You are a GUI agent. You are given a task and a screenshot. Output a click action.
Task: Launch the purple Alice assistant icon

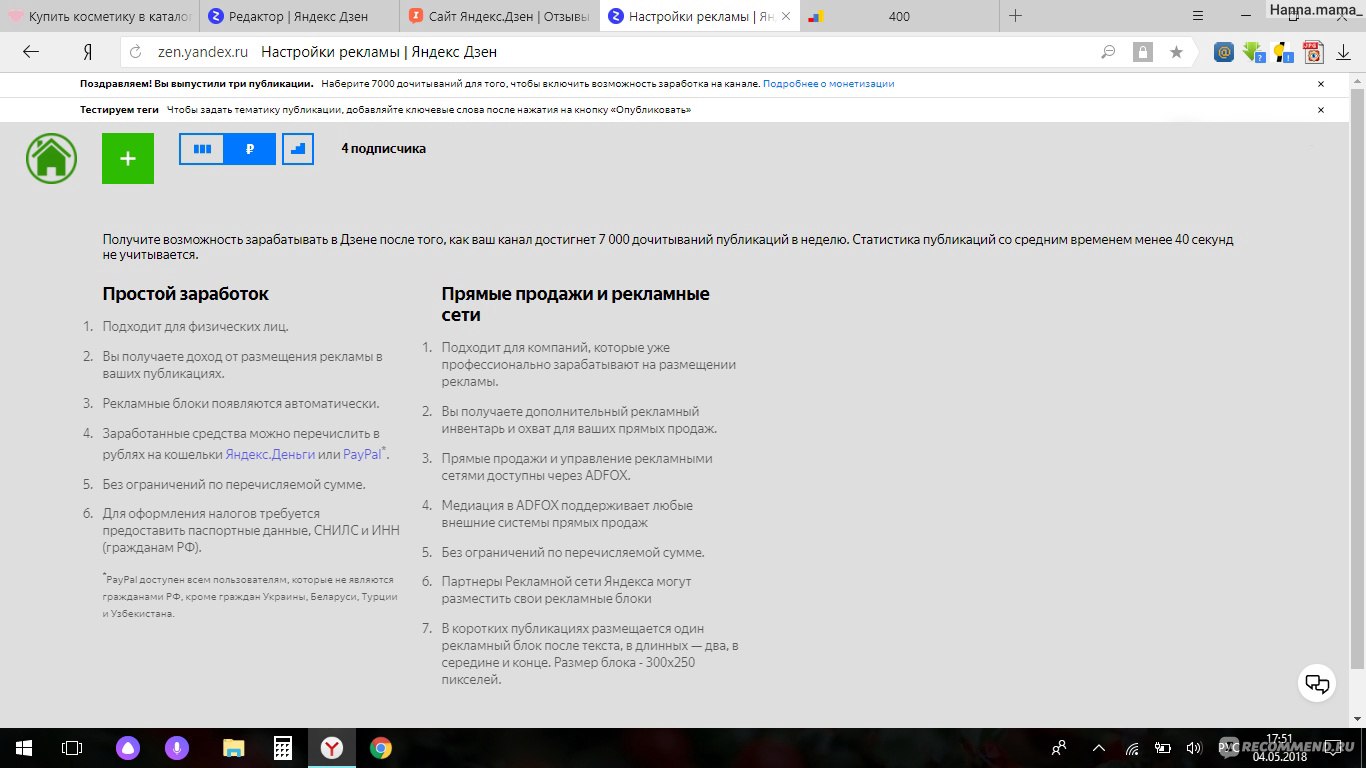[128, 748]
